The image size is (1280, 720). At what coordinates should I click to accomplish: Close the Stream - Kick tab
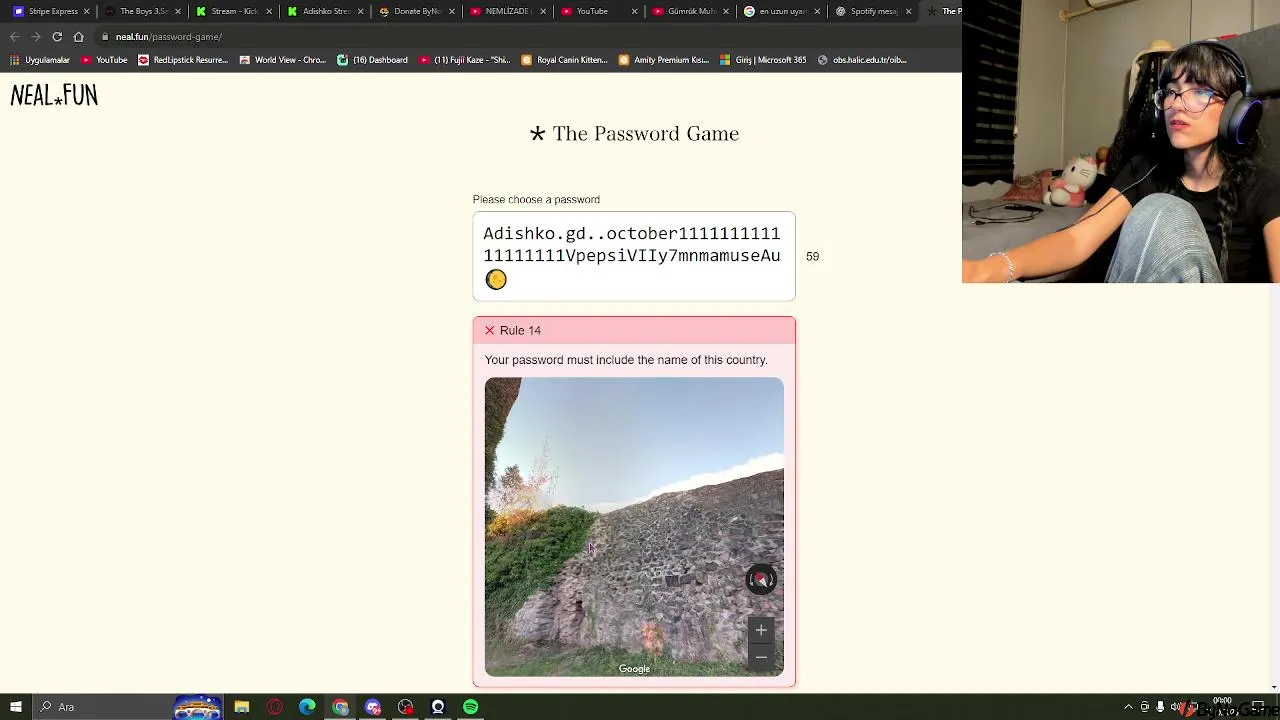click(269, 11)
